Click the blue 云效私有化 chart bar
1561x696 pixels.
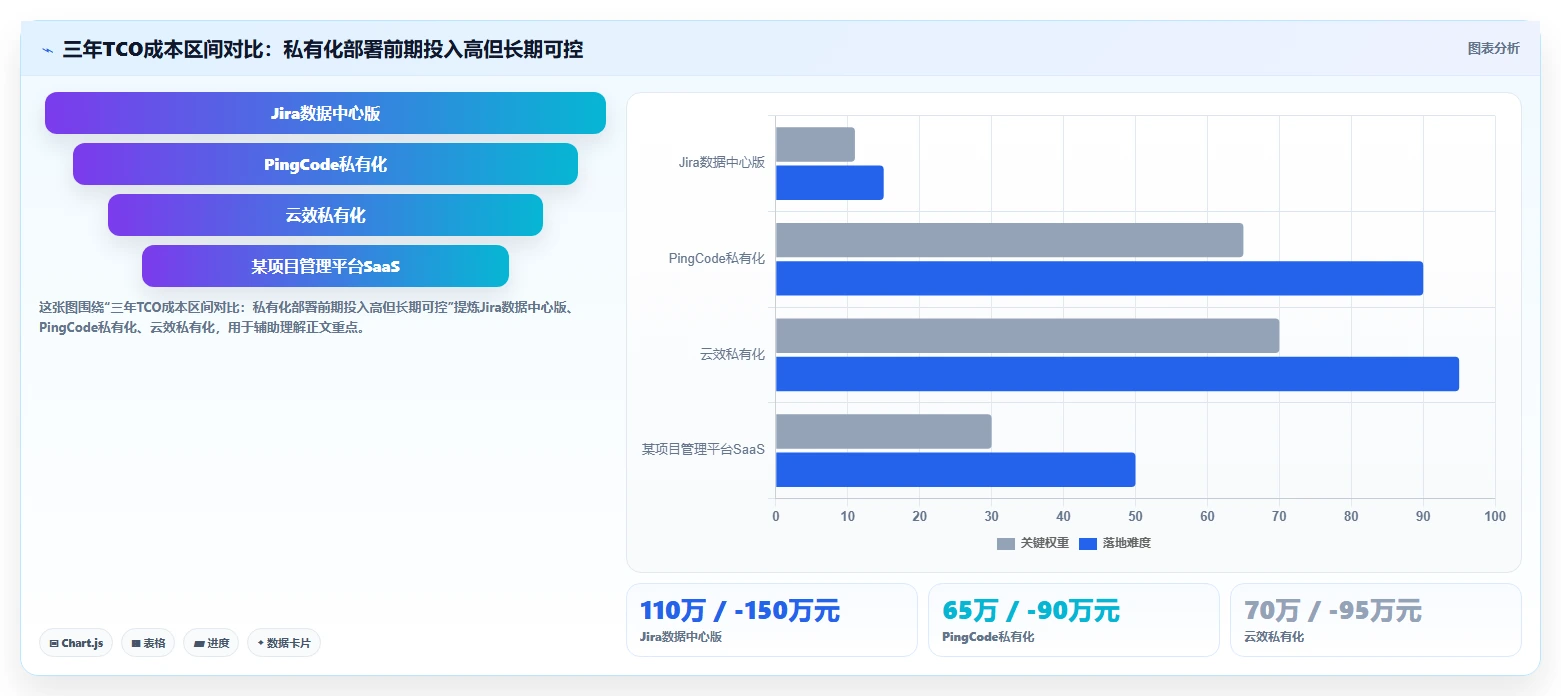click(x=1117, y=374)
